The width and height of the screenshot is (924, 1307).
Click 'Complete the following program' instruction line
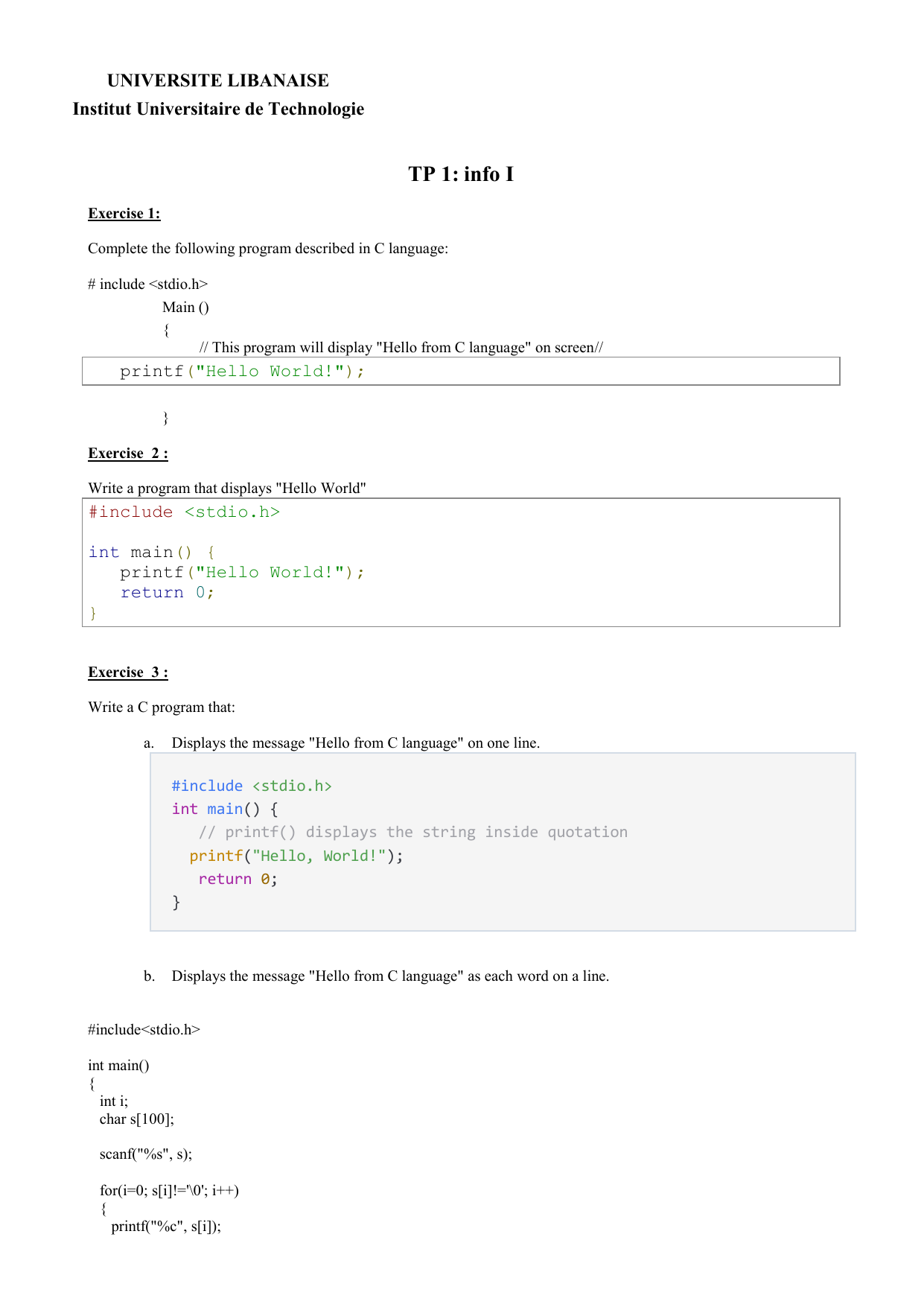pos(268,249)
